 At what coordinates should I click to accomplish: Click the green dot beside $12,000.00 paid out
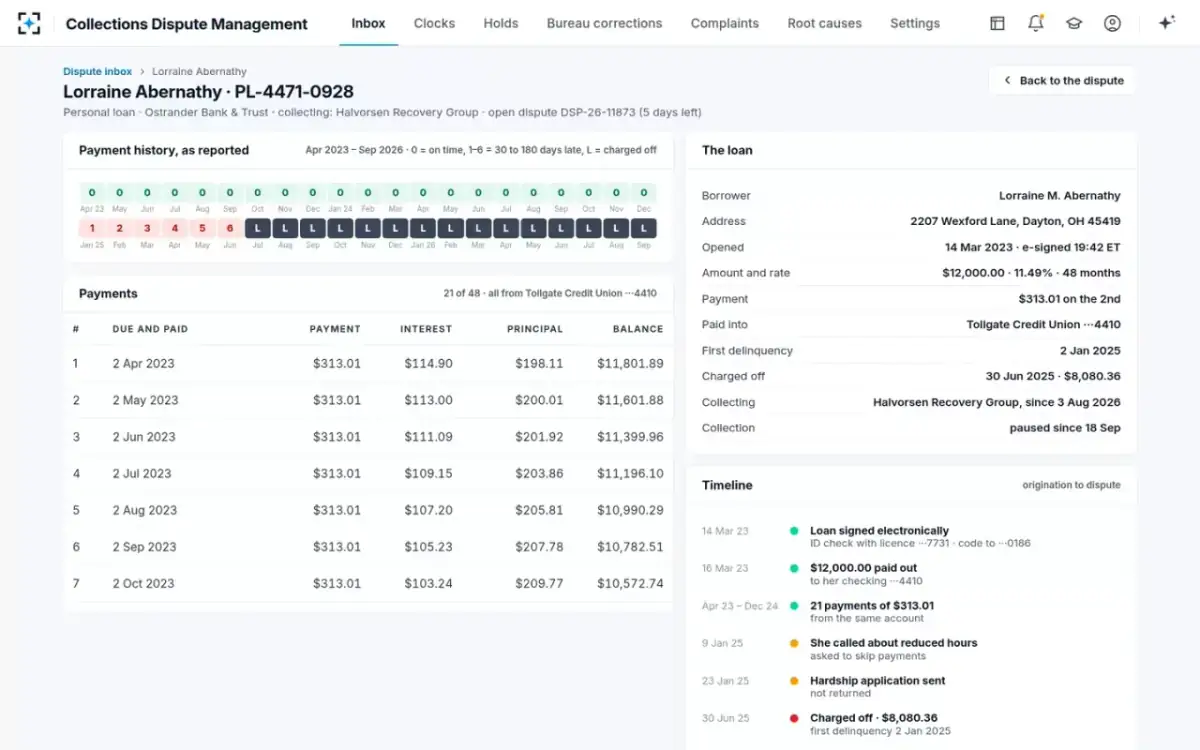[794, 568]
